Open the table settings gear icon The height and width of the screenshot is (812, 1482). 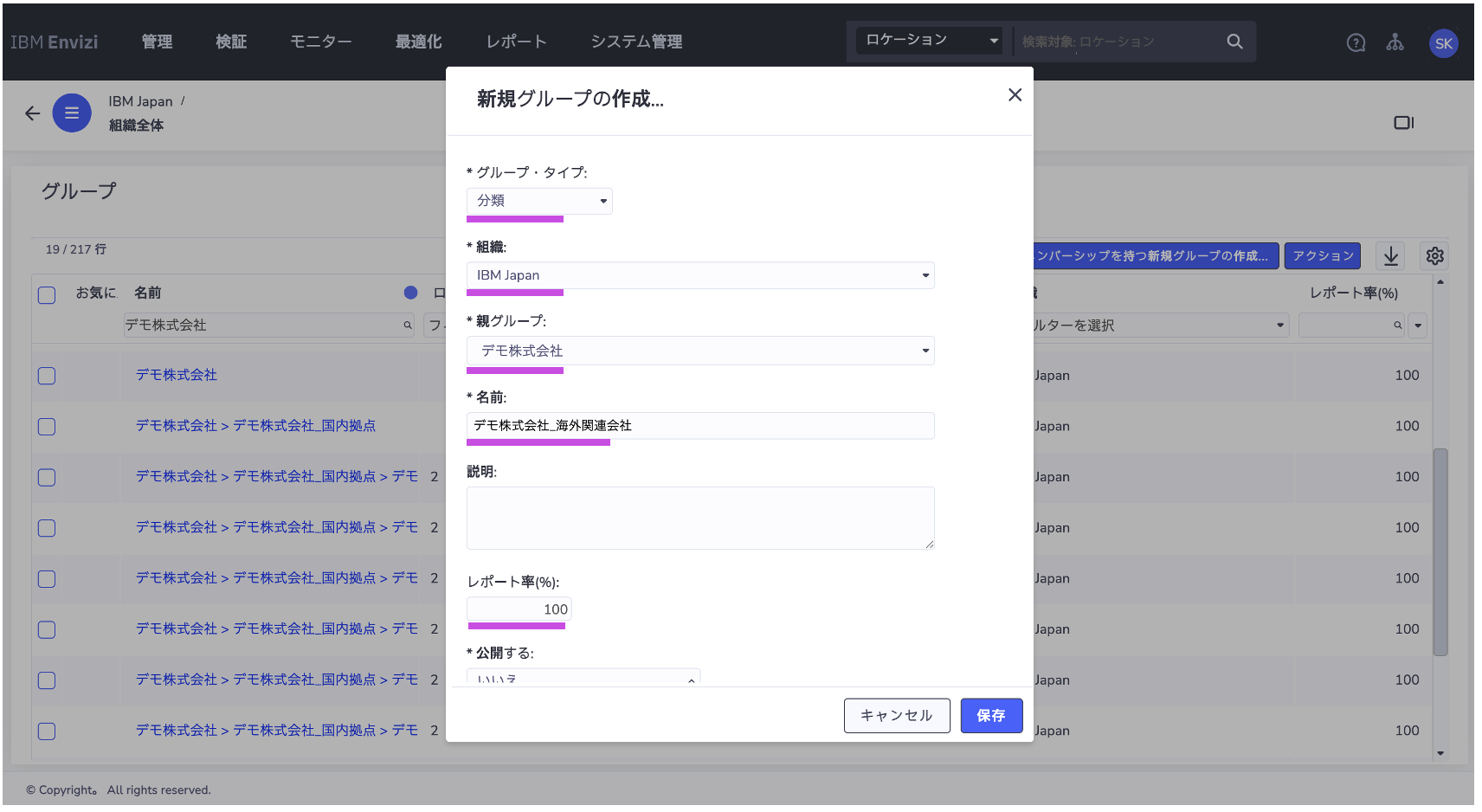tap(1434, 255)
